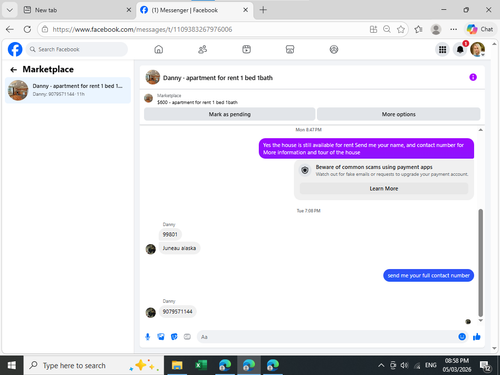
Task: Select Danny apartment conversation in list
Action: coord(68,90)
